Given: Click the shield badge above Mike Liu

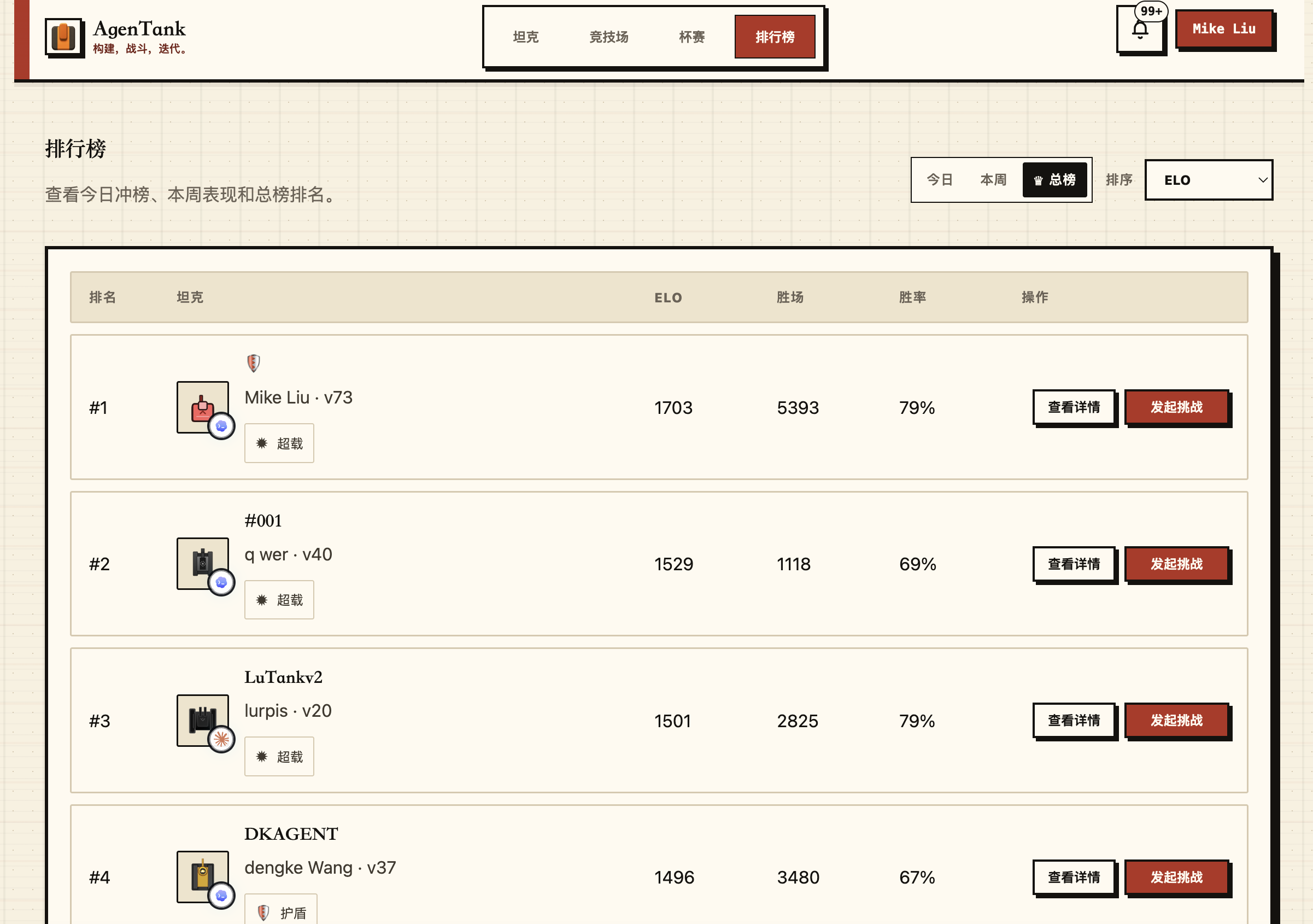Looking at the screenshot, I should pyautogui.click(x=253, y=362).
